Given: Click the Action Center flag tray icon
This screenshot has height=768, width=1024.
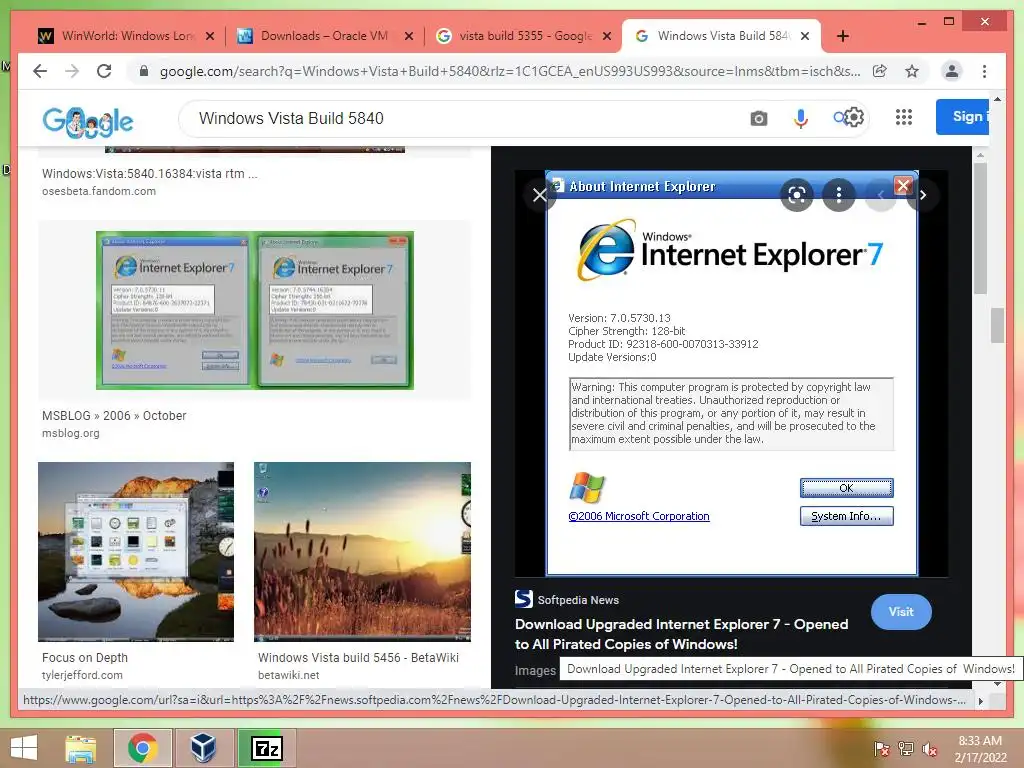Looking at the screenshot, I should 882,748.
